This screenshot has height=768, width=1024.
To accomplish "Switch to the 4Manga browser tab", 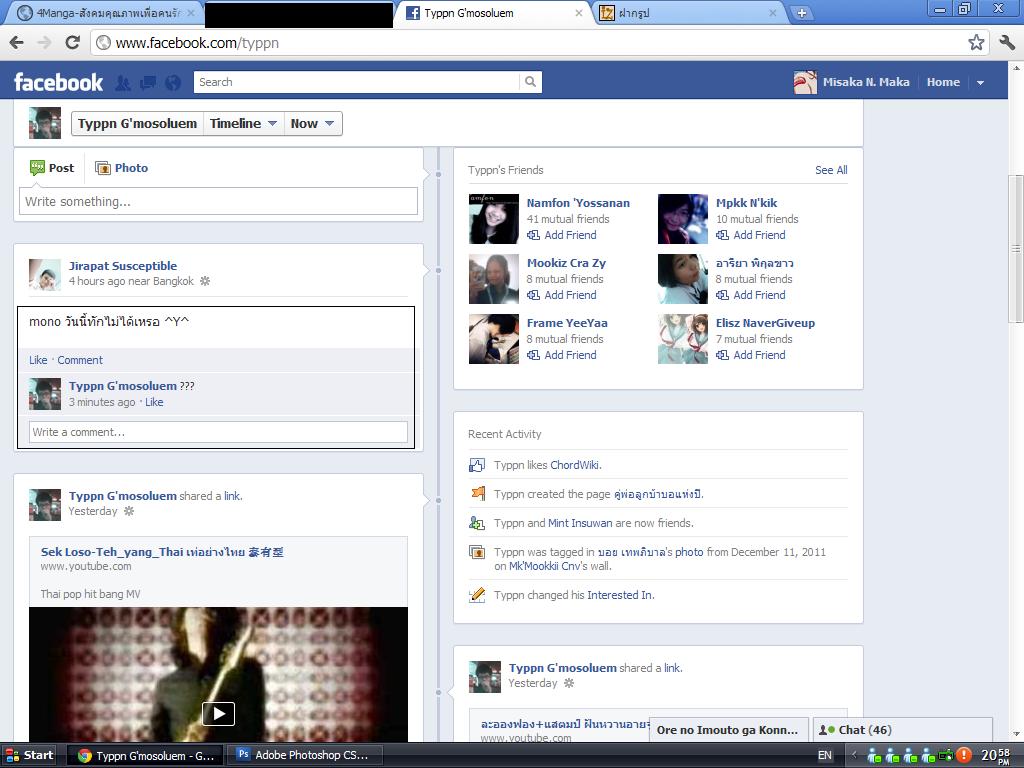I will pos(103,13).
